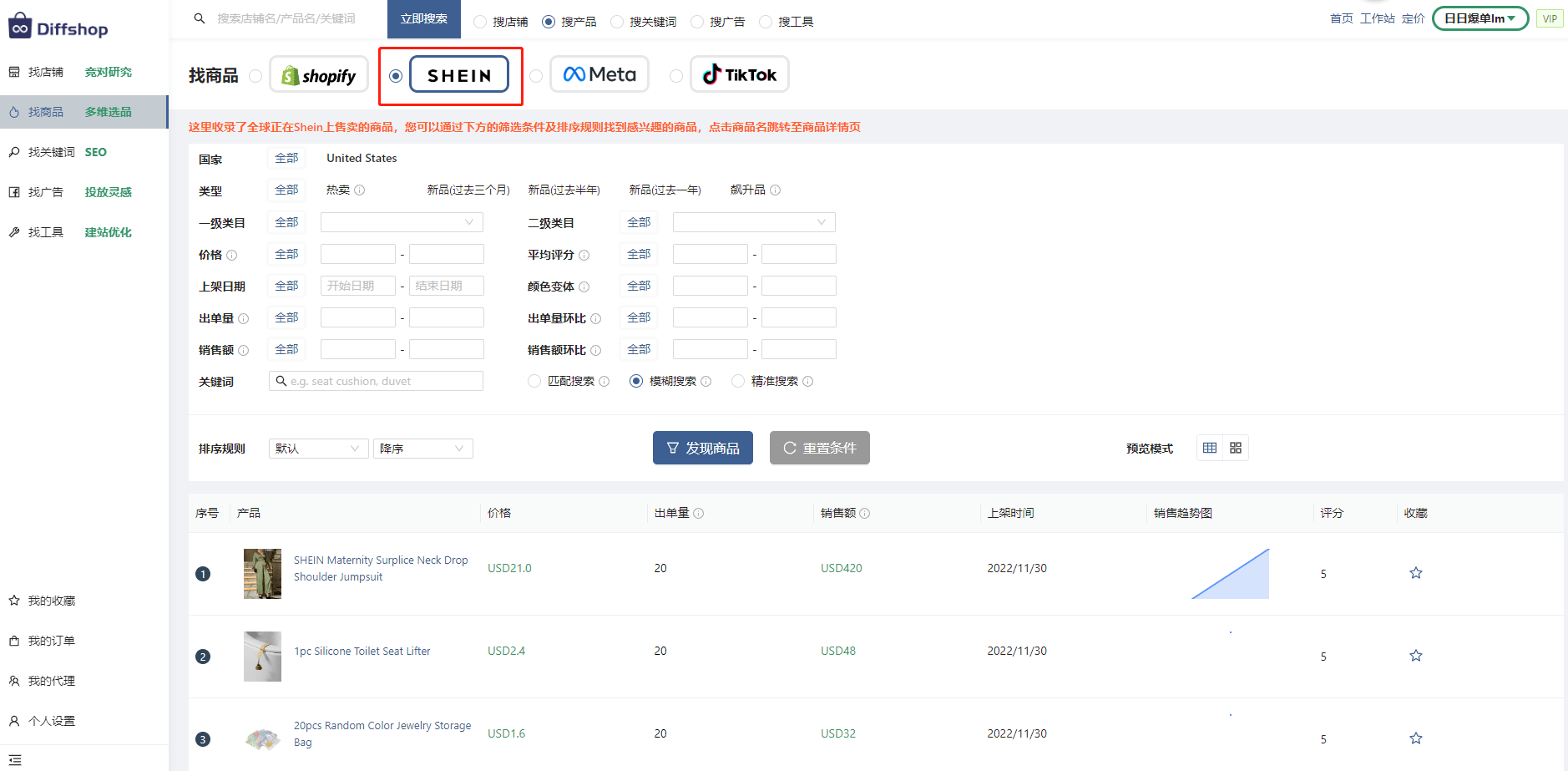Click the 重置条件 reset button
The width and height of the screenshot is (1568, 771).
click(820, 448)
